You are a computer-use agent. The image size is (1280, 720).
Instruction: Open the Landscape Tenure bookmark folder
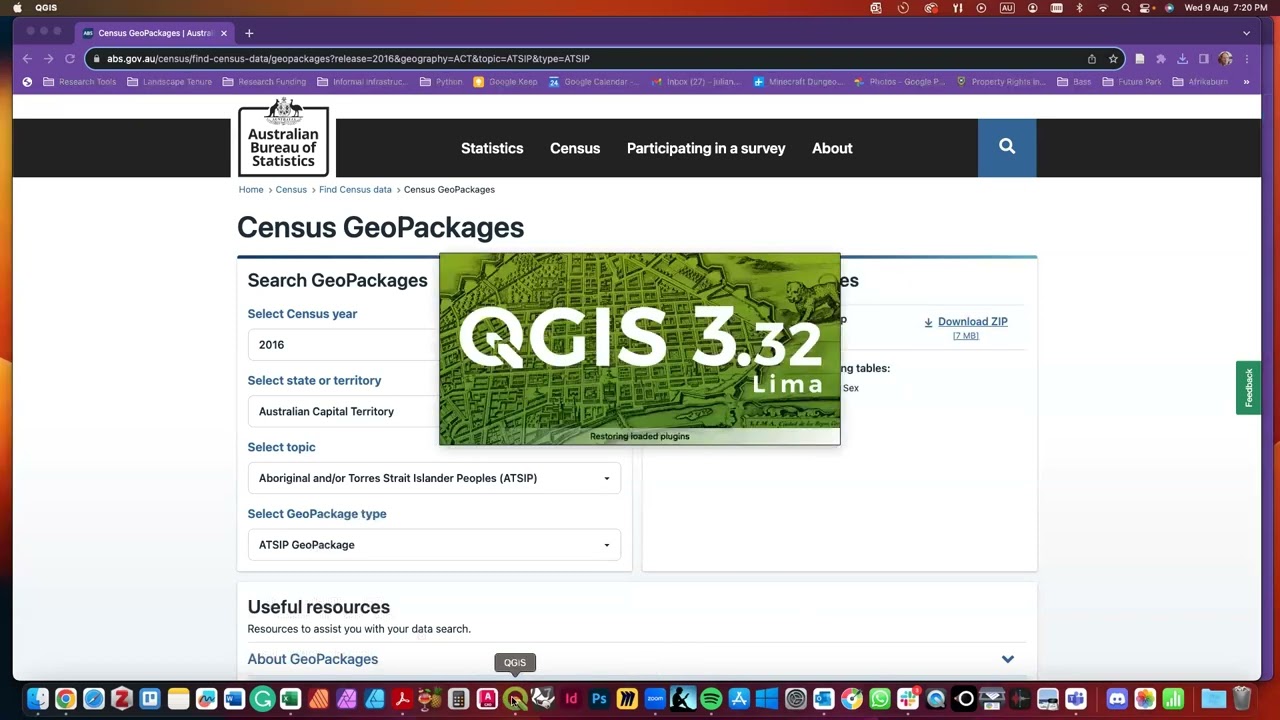pyautogui.click(x=169, y=82)
